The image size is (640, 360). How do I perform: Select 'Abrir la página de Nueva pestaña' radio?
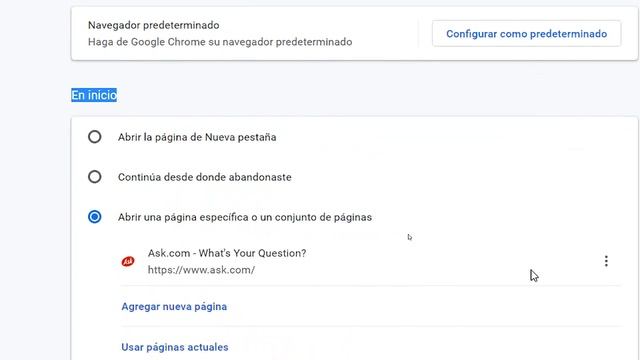click(x=95, y=137)
